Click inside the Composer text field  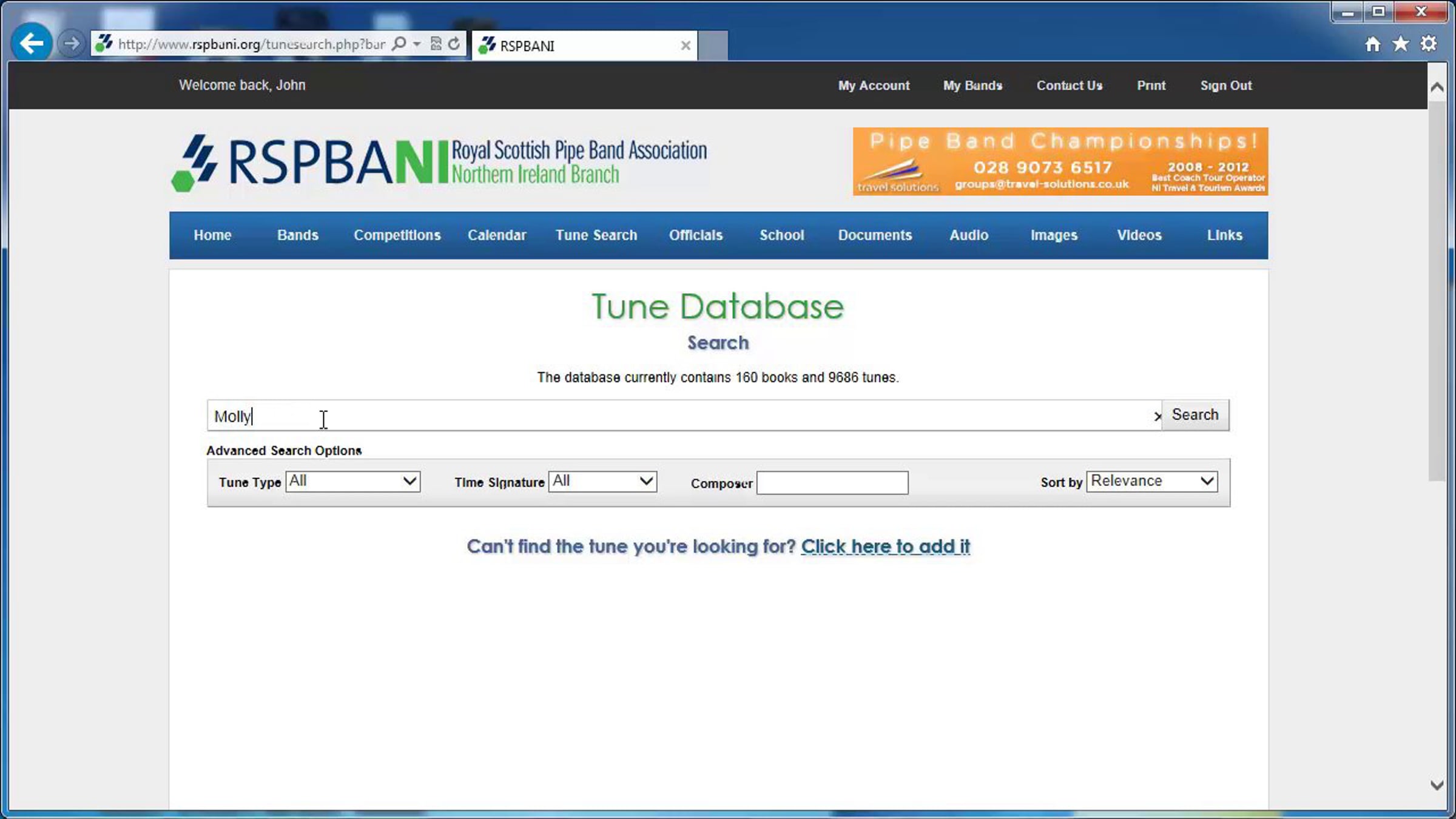832,483
